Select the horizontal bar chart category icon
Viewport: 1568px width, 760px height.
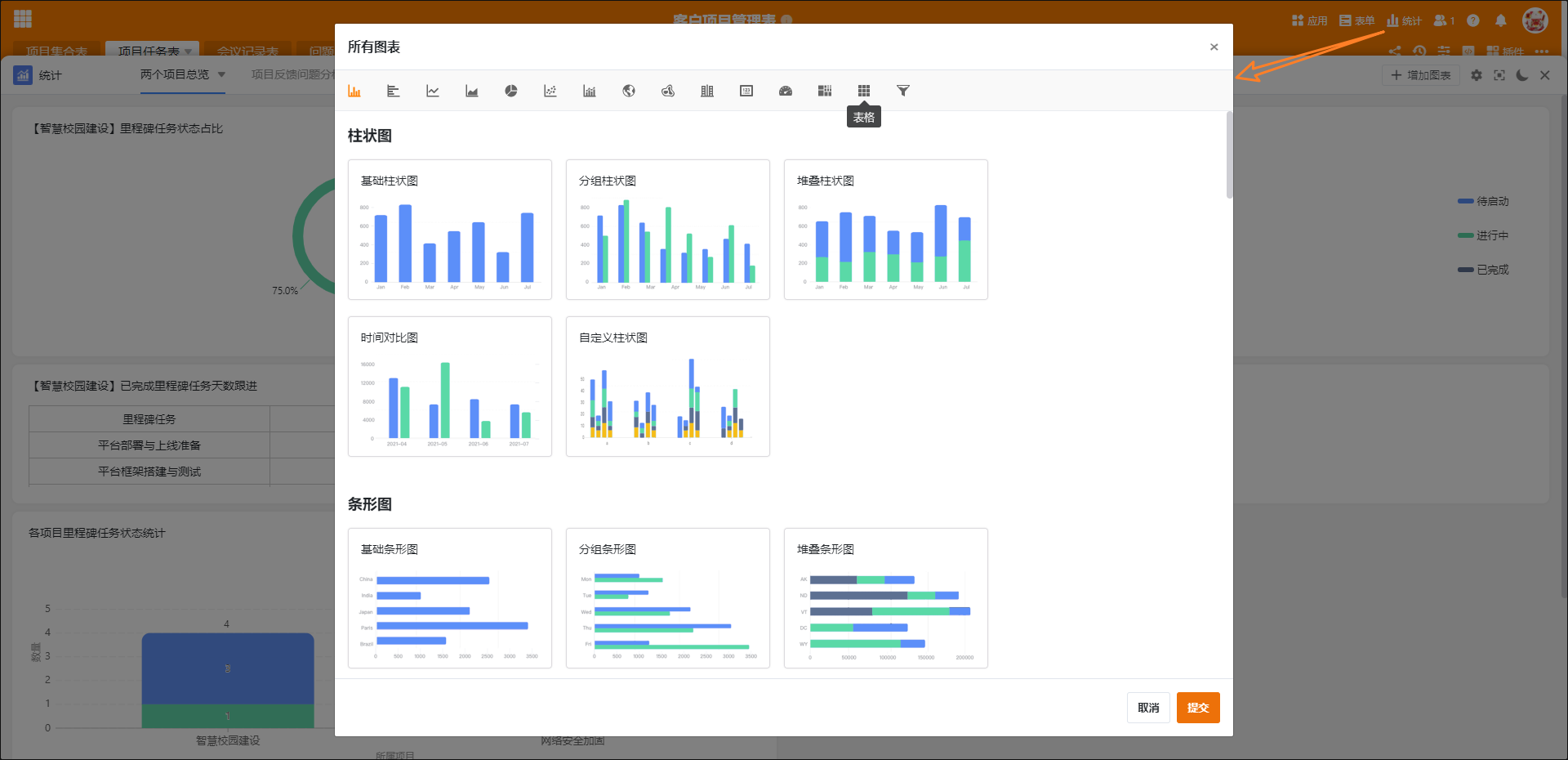coord(394,91)
